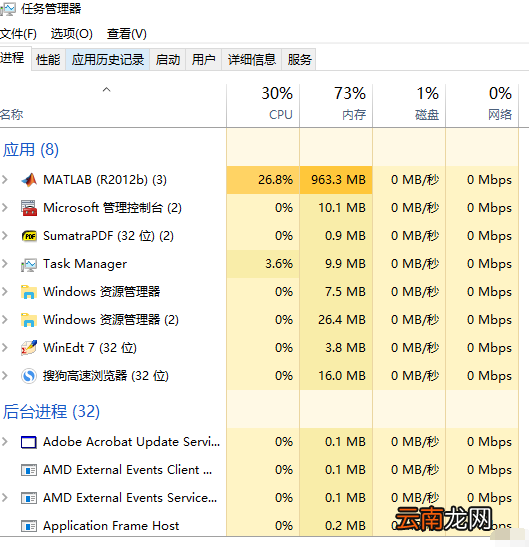529x547 pixels.
Task: Sort by the 网络 column header
Action: pyautogui.click(x=482, y=106)
